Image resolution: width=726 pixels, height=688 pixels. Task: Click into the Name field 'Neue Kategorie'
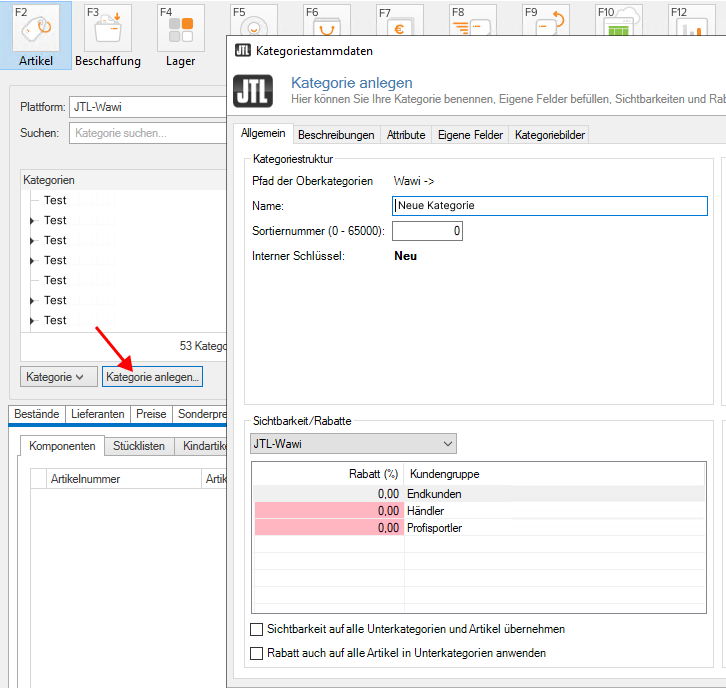click(x=550, y=206)
